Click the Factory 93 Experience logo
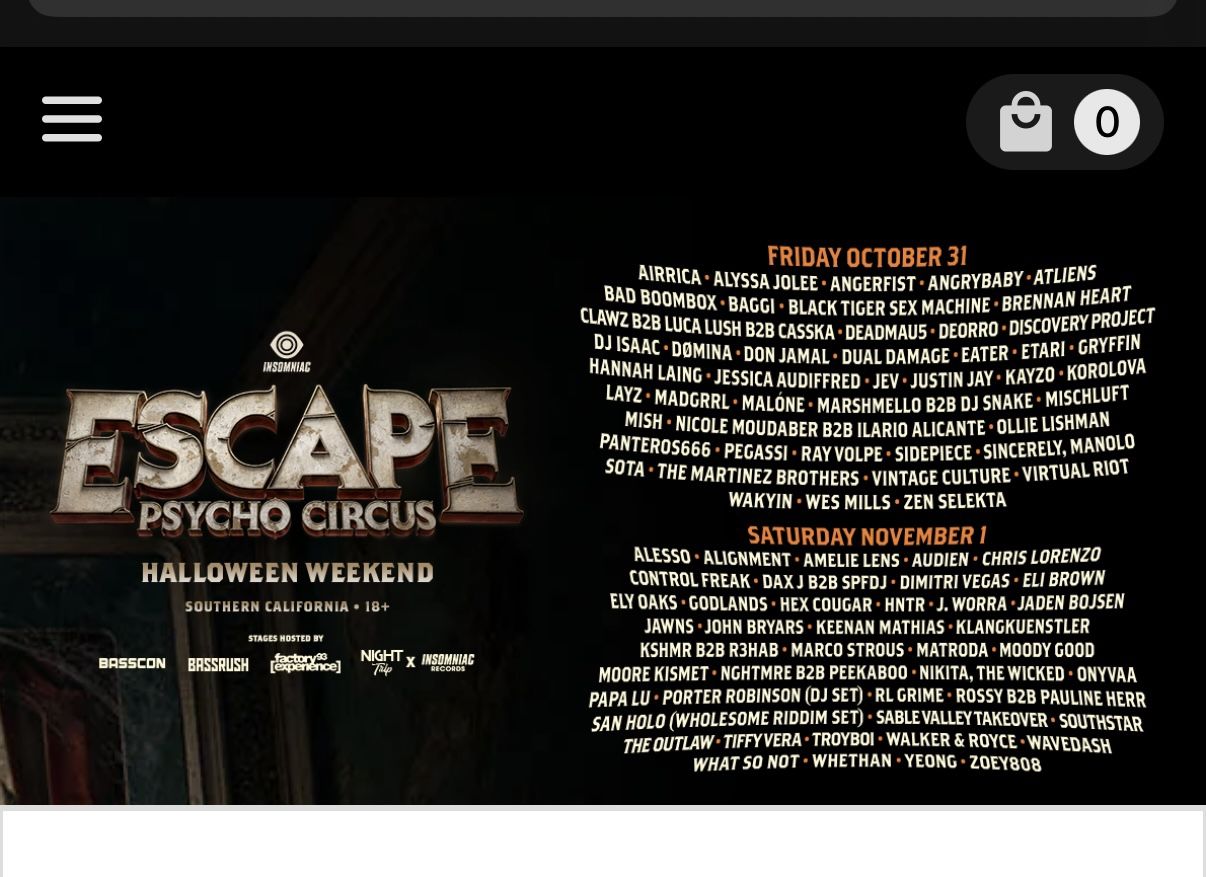 click(x=305, y=662)
